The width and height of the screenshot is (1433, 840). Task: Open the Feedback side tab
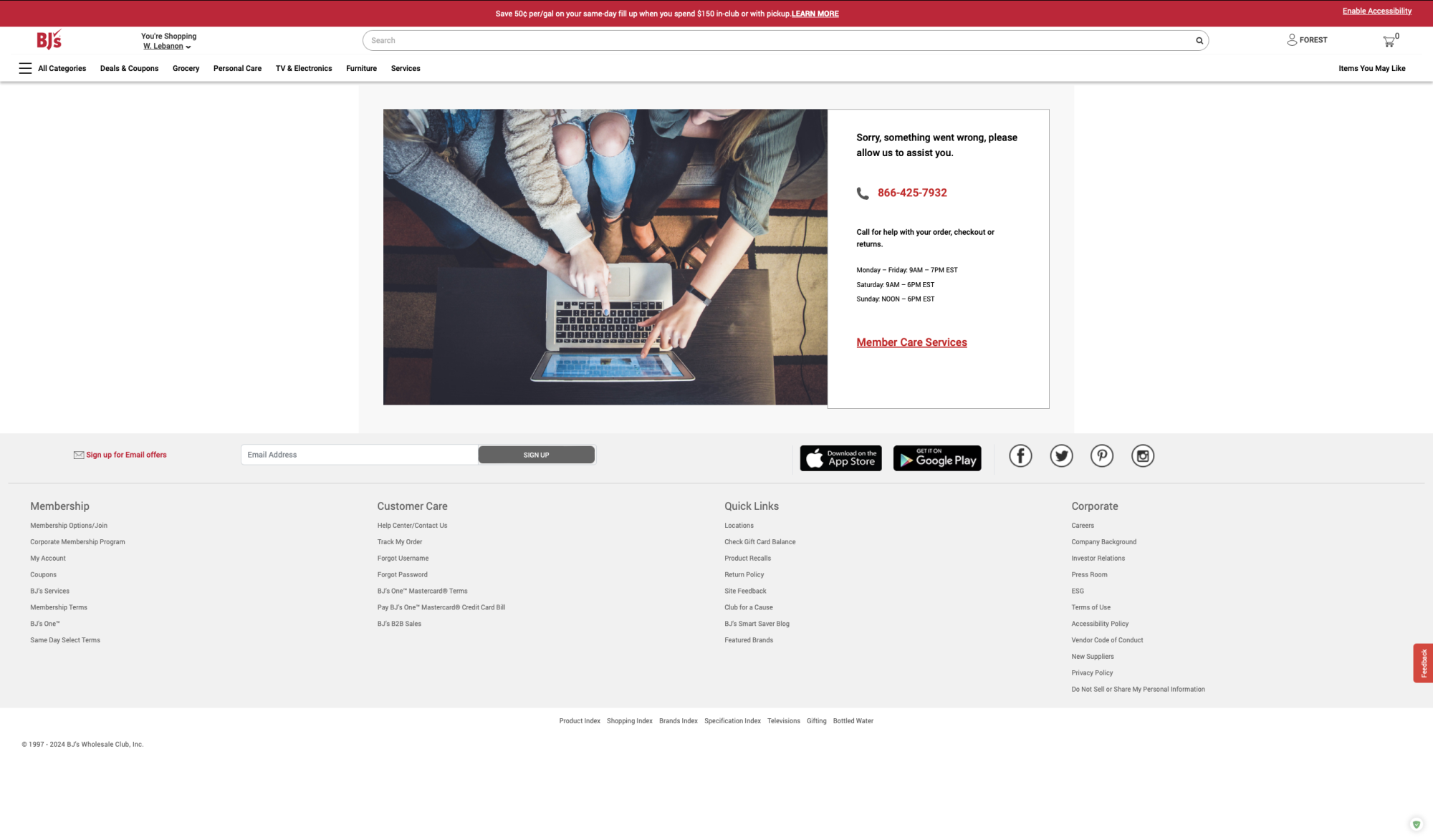pyautogui.click(x=1423, y=663)
